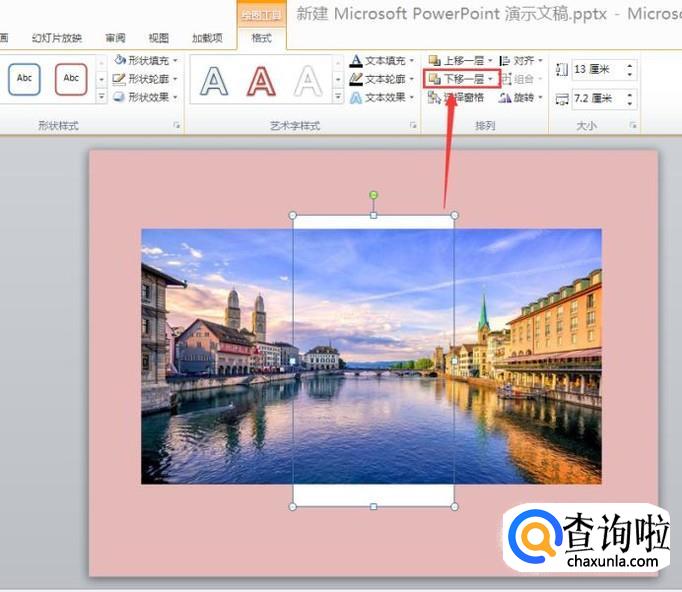The width and height of the screenshot is (682, 592).
Task: Click the shape height field 13 厘米
Action: coord(598,69)
